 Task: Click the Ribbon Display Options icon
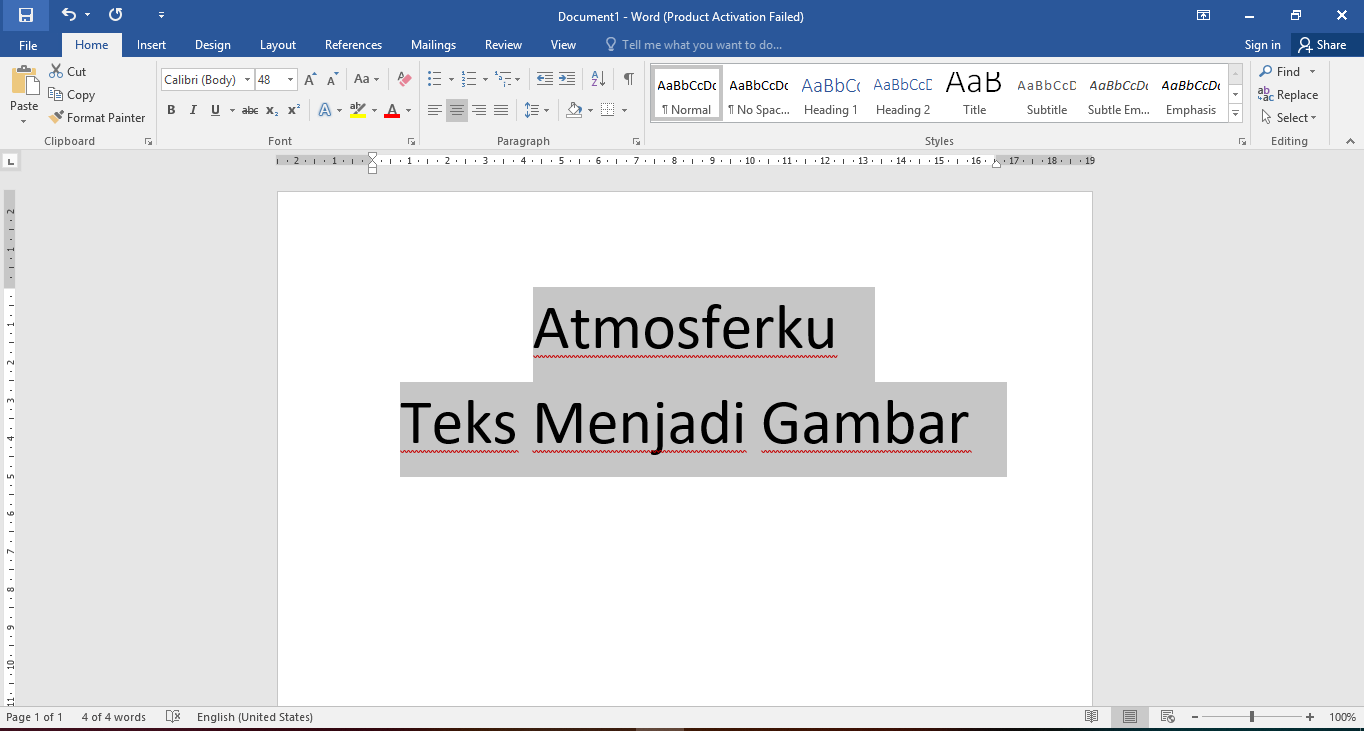click(1203, 15)
